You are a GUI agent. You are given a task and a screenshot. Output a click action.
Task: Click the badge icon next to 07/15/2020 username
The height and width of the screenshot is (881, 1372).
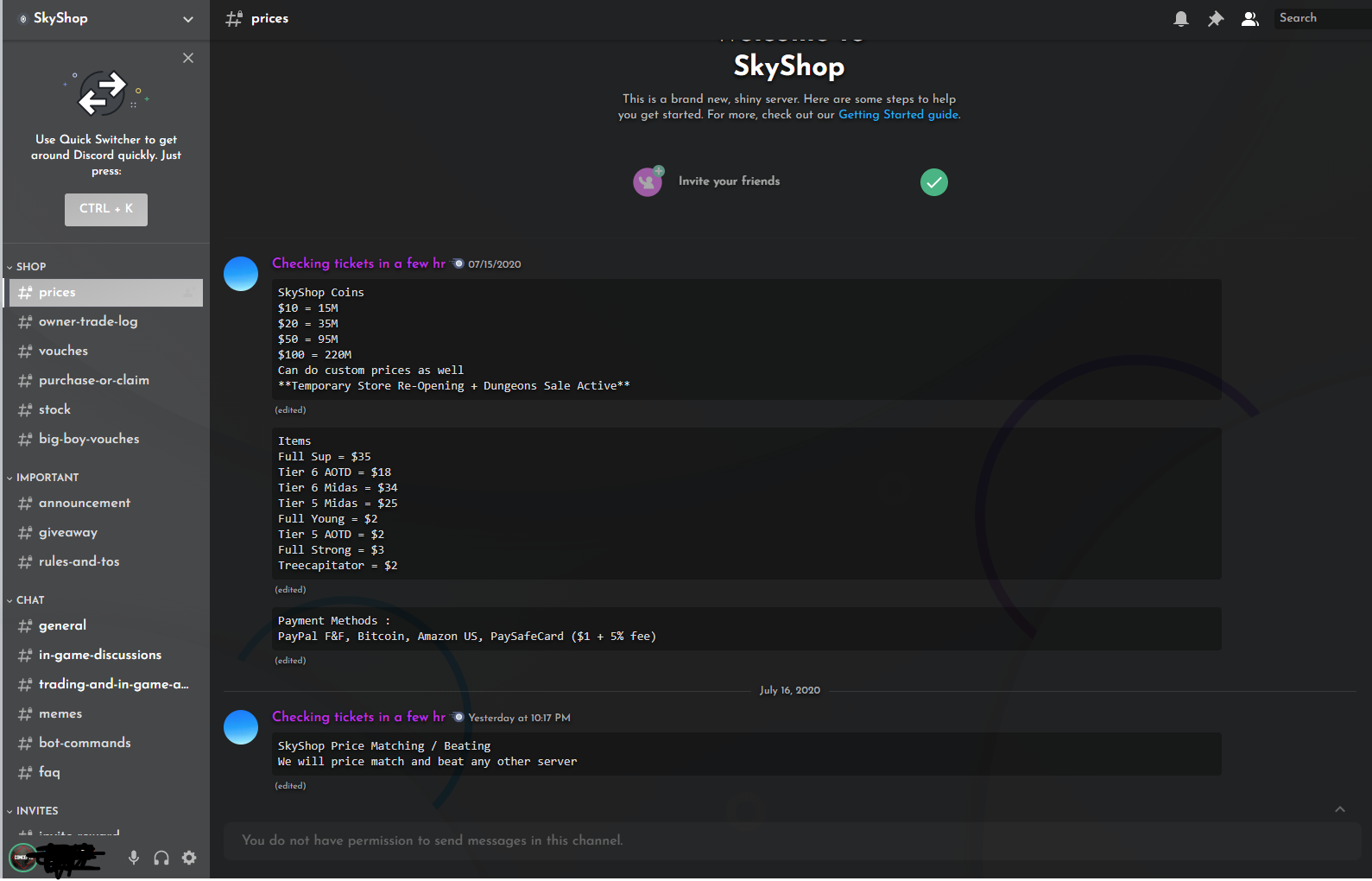(458, 263)
